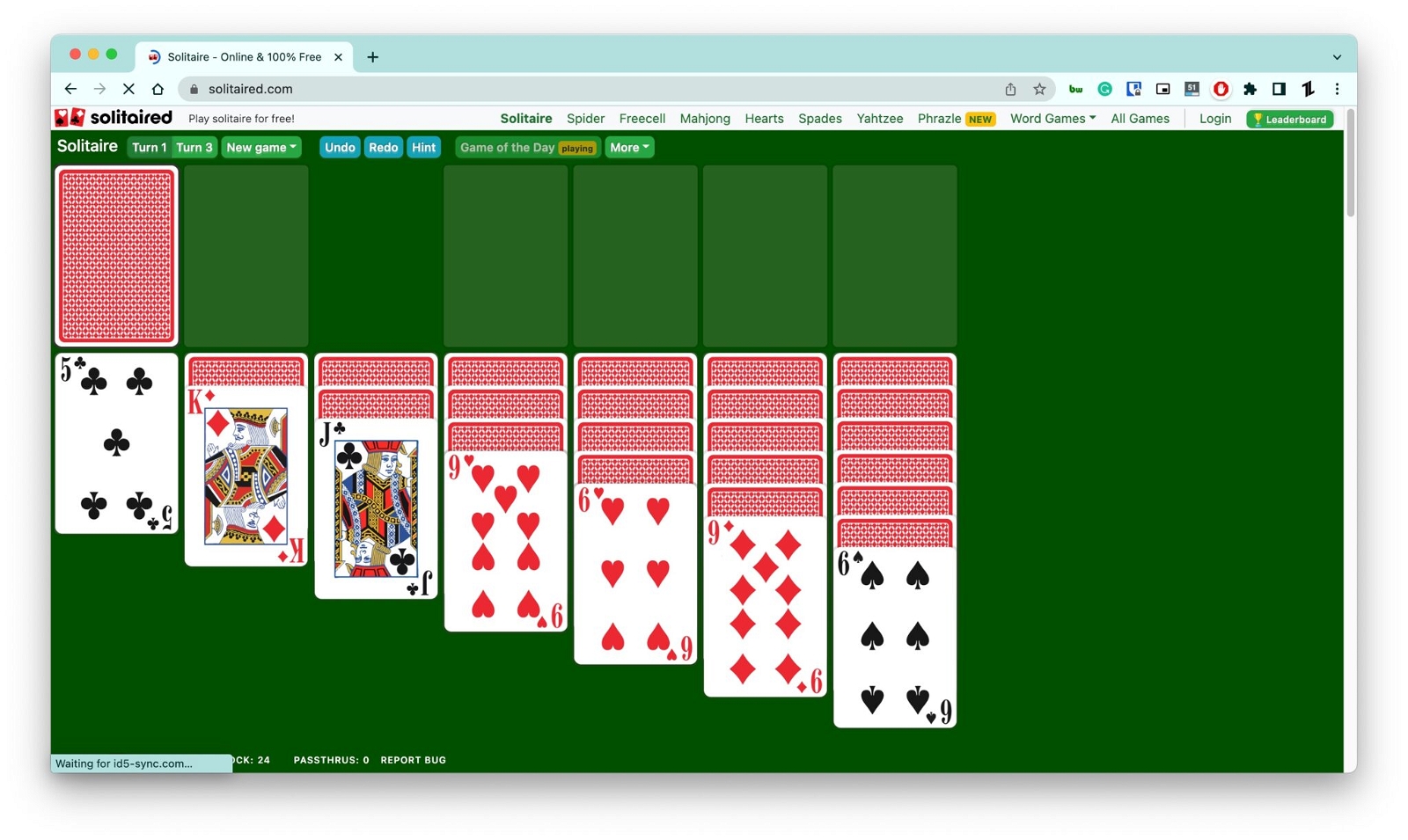Image resolution: width=1408 pixels, height=840 pixels.
Task: Click the Jack of clubs card
Action: tap(376, 508)
